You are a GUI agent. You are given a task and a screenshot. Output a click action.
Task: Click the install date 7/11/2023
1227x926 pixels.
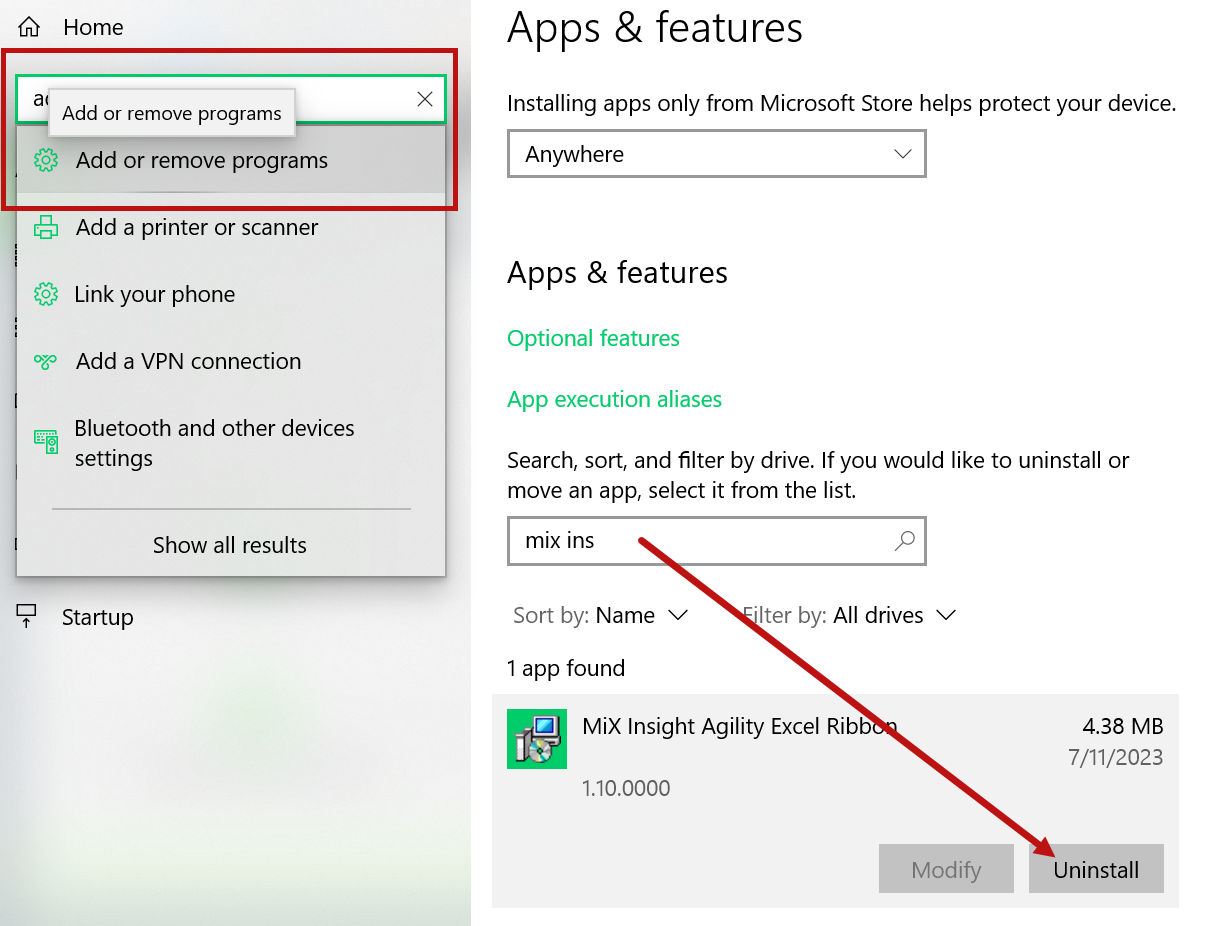[1116, 757]
